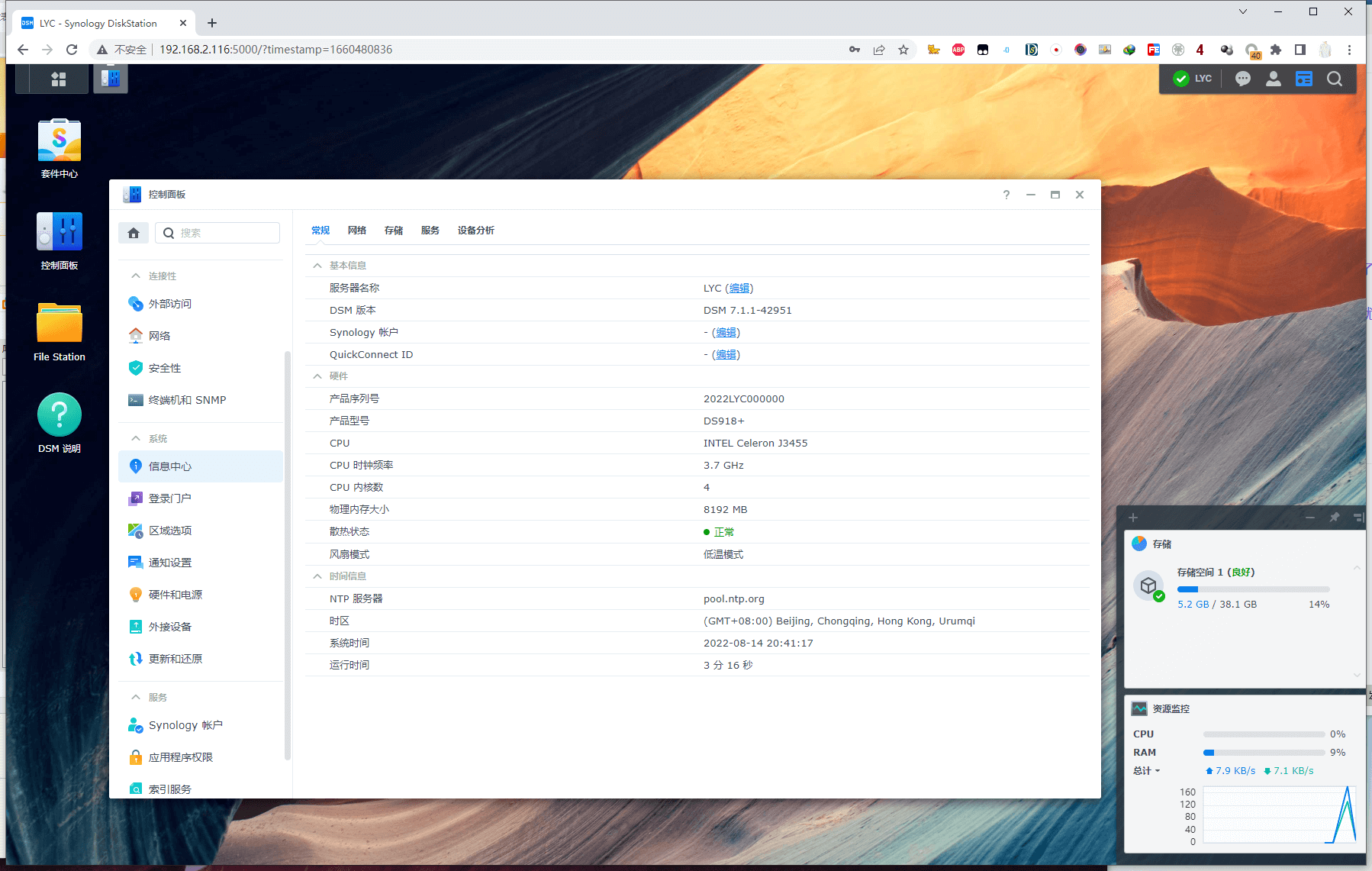Open the AdBlock Plus extension

[x=958, y=50]
